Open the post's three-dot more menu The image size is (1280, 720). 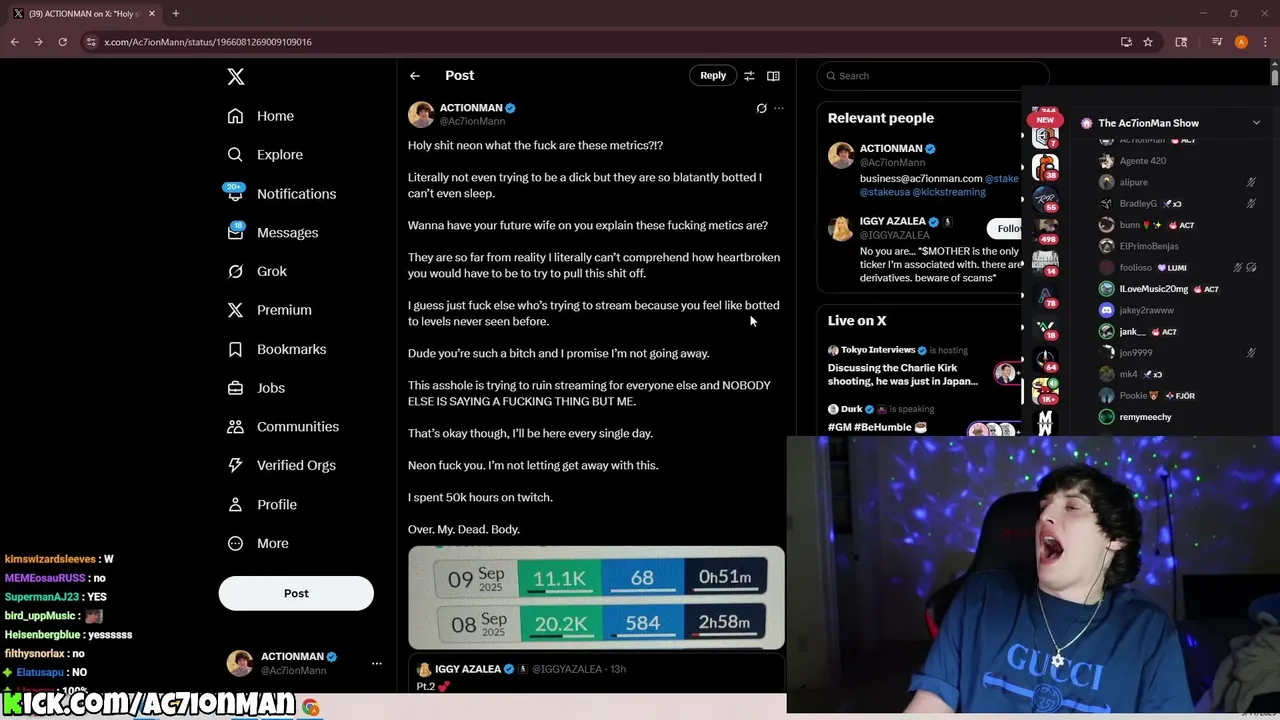coord(779,108)
